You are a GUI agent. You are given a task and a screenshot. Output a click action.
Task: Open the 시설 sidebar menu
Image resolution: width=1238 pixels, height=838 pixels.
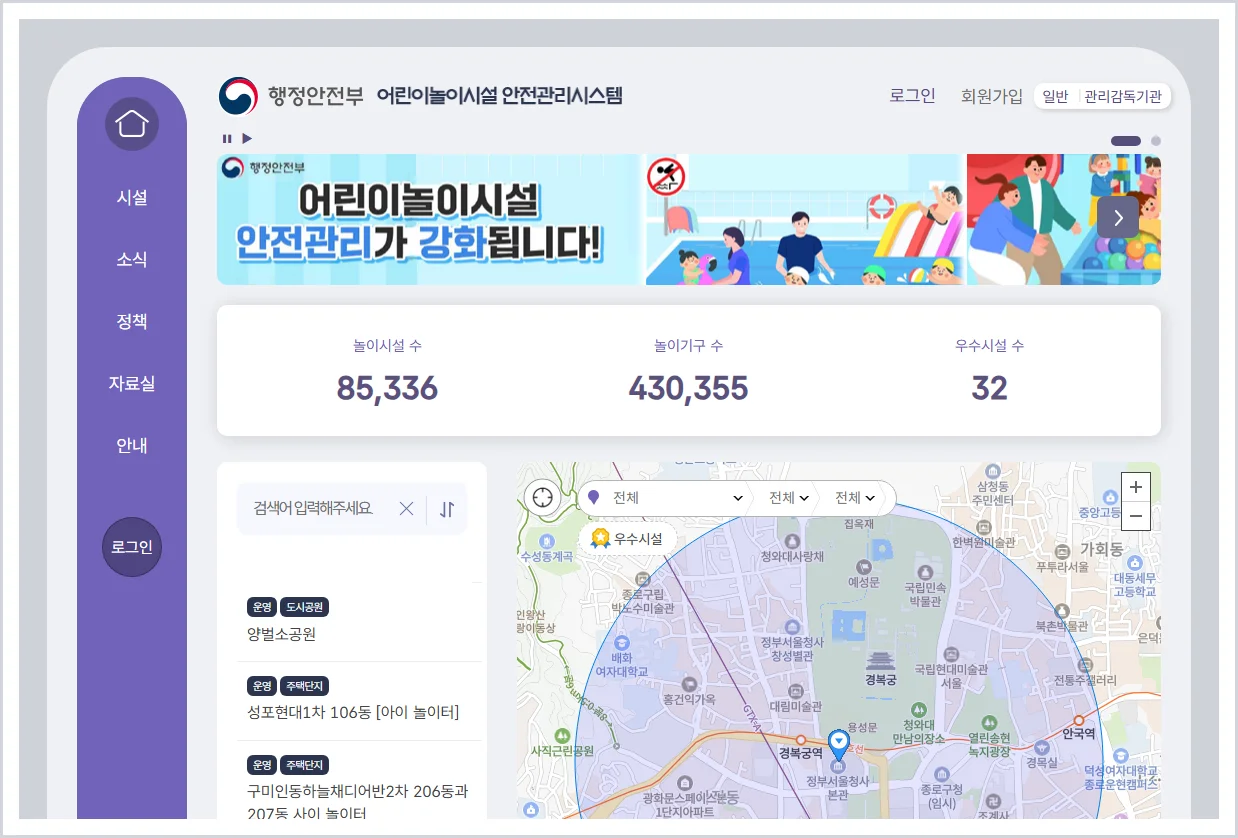click(132, 197)
